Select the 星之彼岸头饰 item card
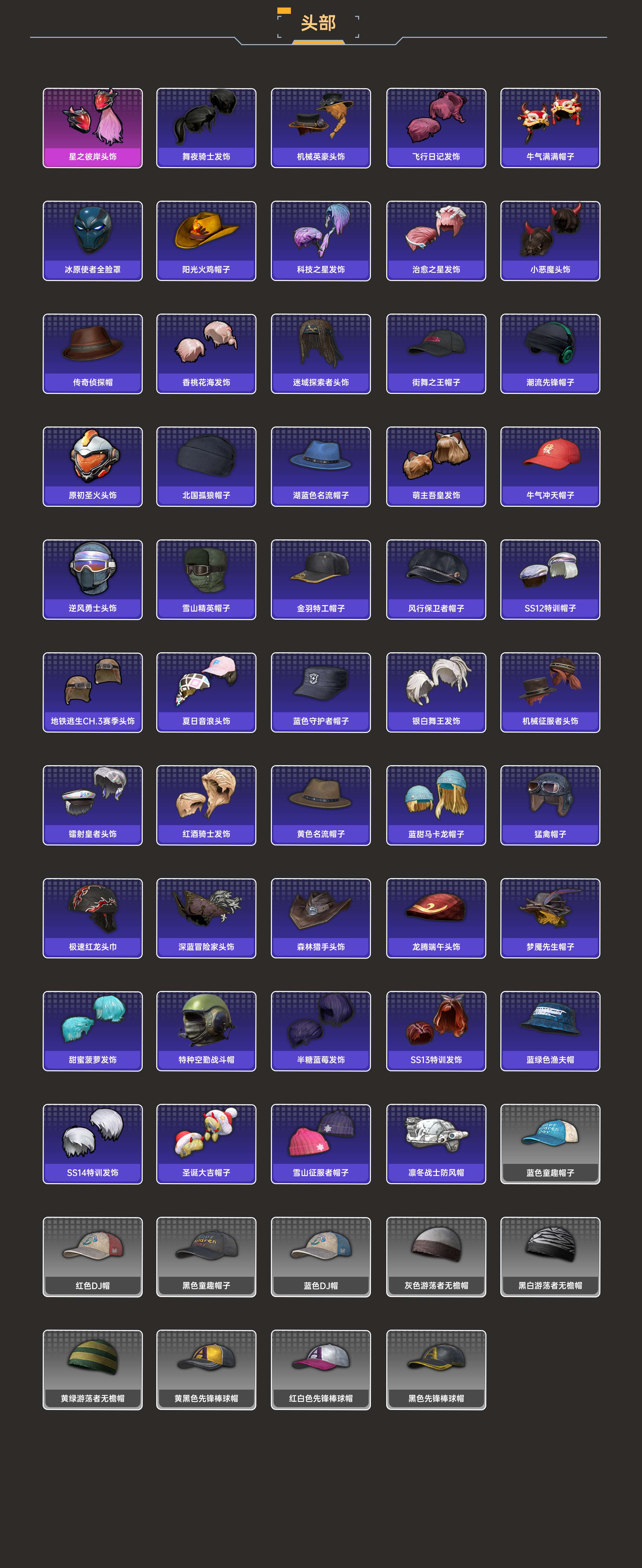Screen dimensions: 642x1568 pos(93,128)
